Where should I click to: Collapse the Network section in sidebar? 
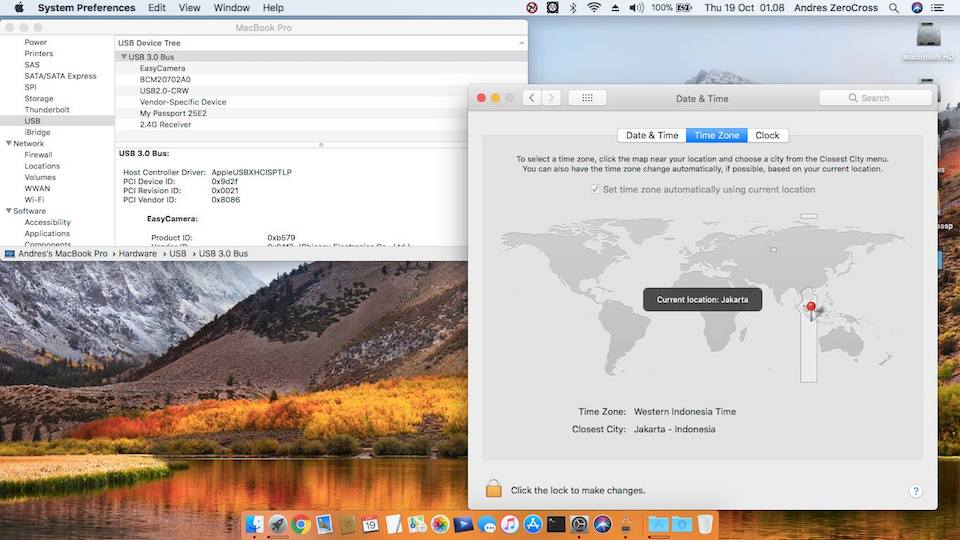[x=9, y=143]
